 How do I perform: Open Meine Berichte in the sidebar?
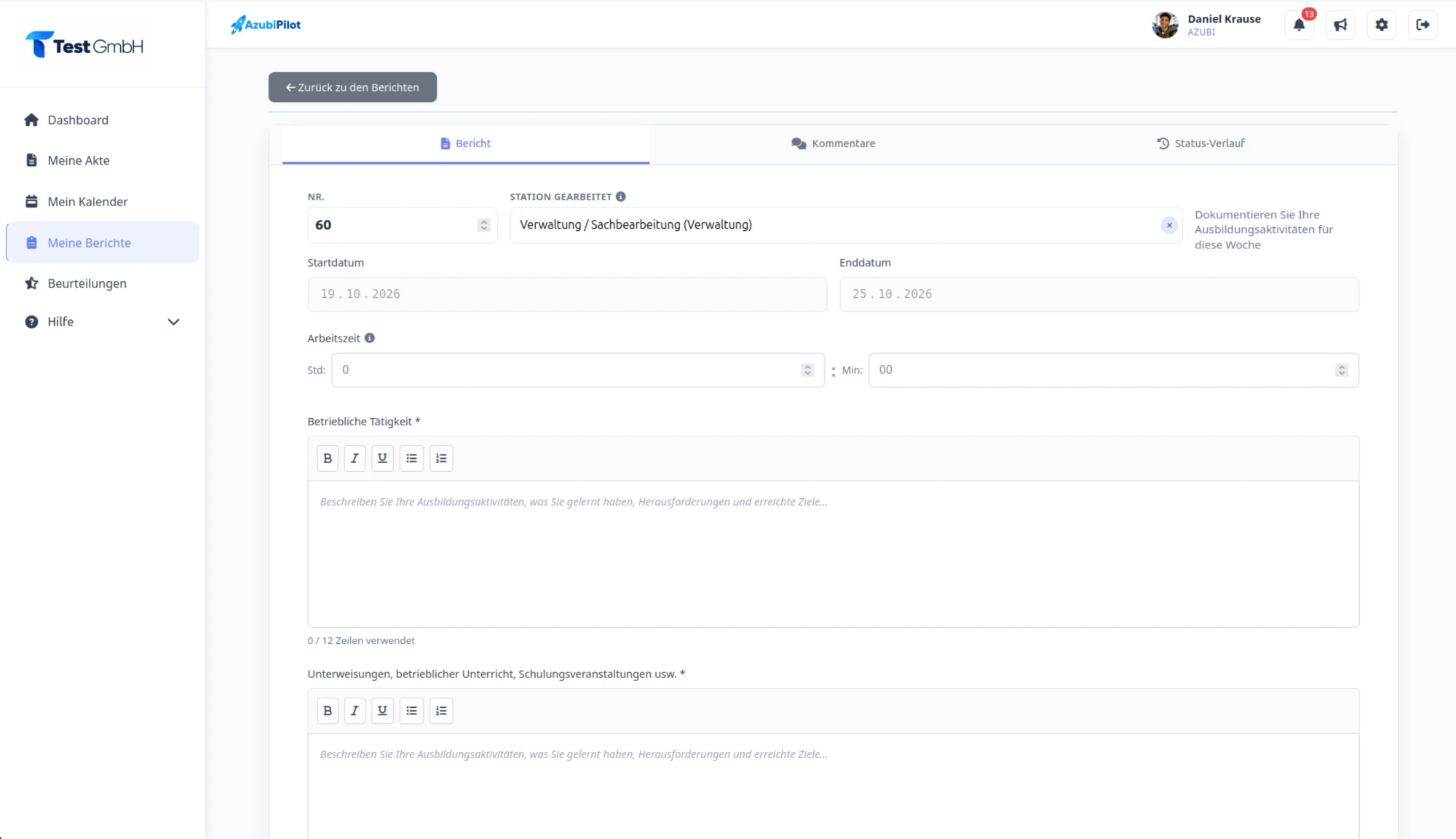point(103,243)
